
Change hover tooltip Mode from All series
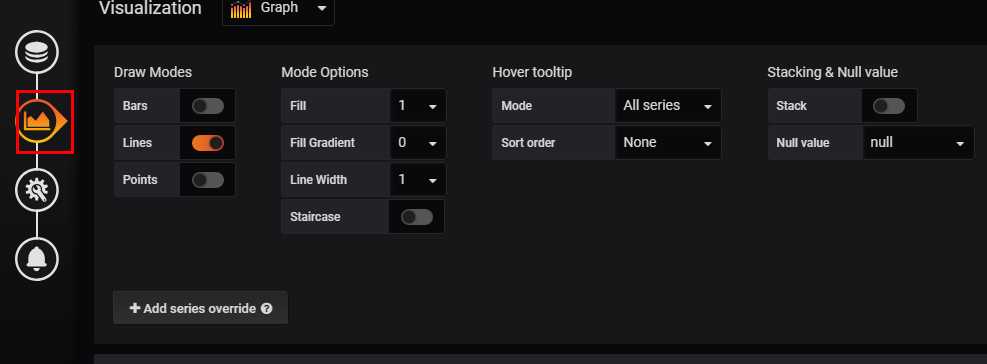[668, 106]
